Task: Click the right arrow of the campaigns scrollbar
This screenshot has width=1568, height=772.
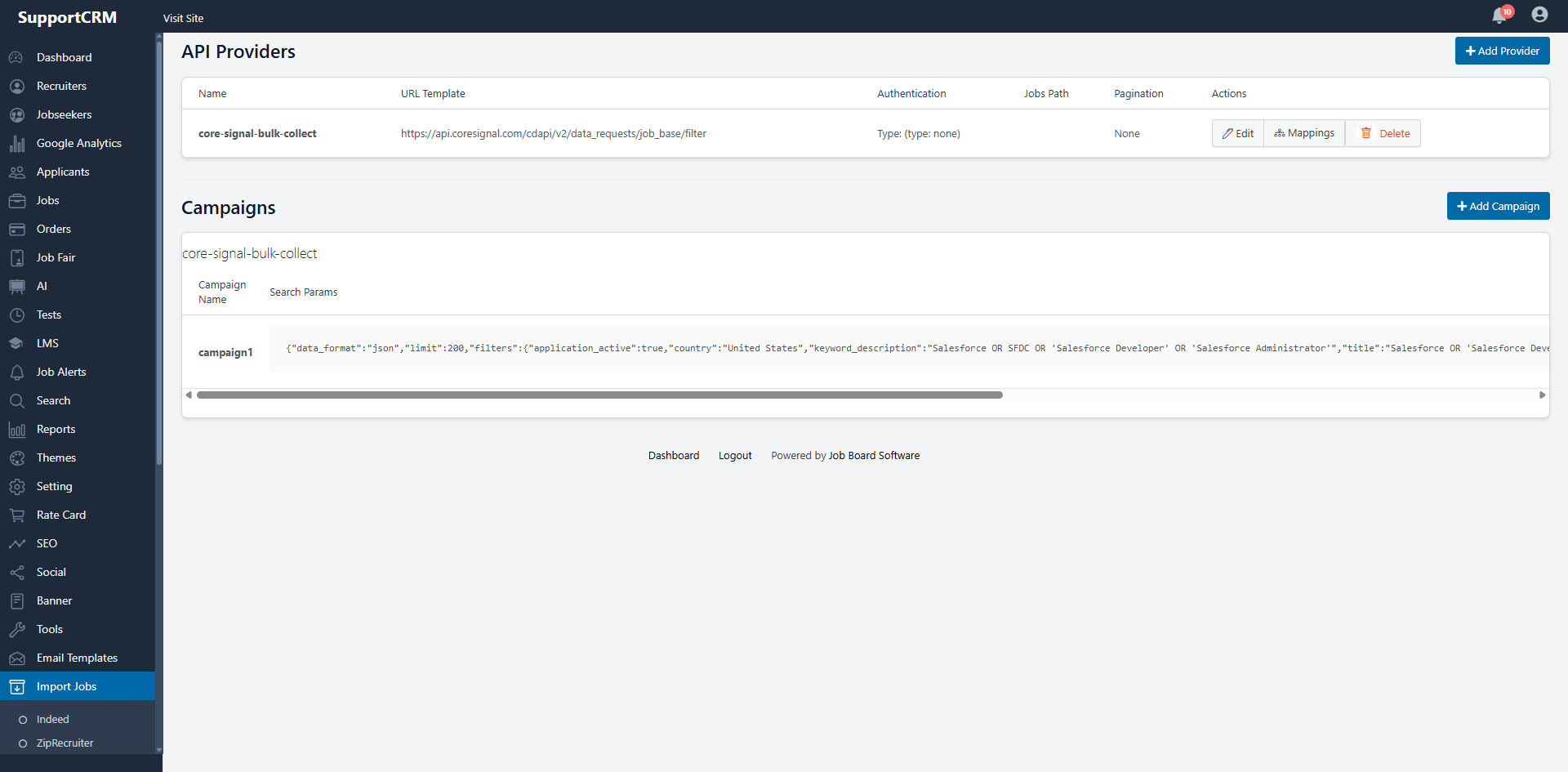Action: (1543, 395)
